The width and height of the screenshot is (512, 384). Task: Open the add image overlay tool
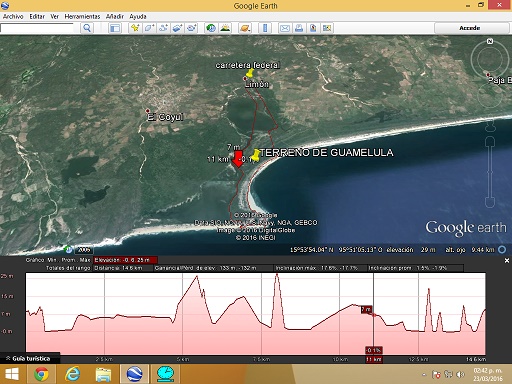[x=177, y=28]
